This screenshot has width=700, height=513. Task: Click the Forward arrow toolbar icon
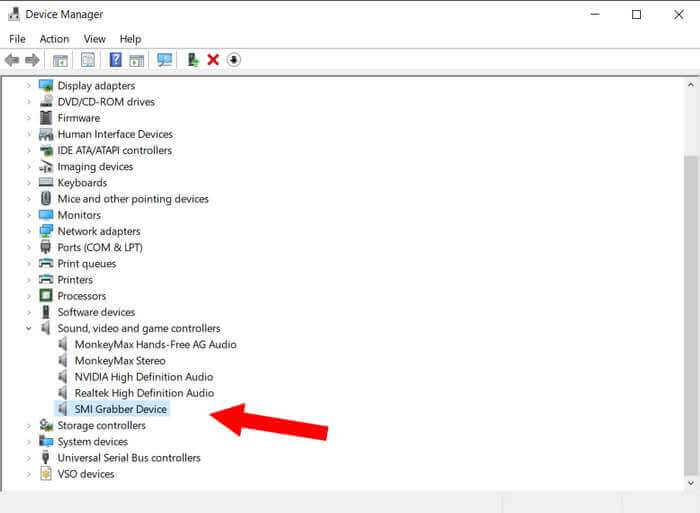tap(32, 59)
